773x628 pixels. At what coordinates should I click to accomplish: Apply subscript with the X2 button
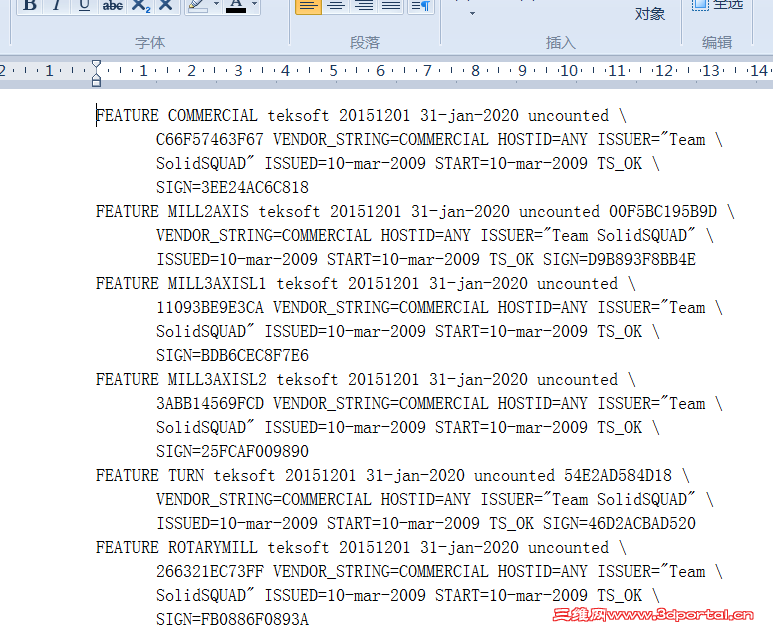(141, 6)
